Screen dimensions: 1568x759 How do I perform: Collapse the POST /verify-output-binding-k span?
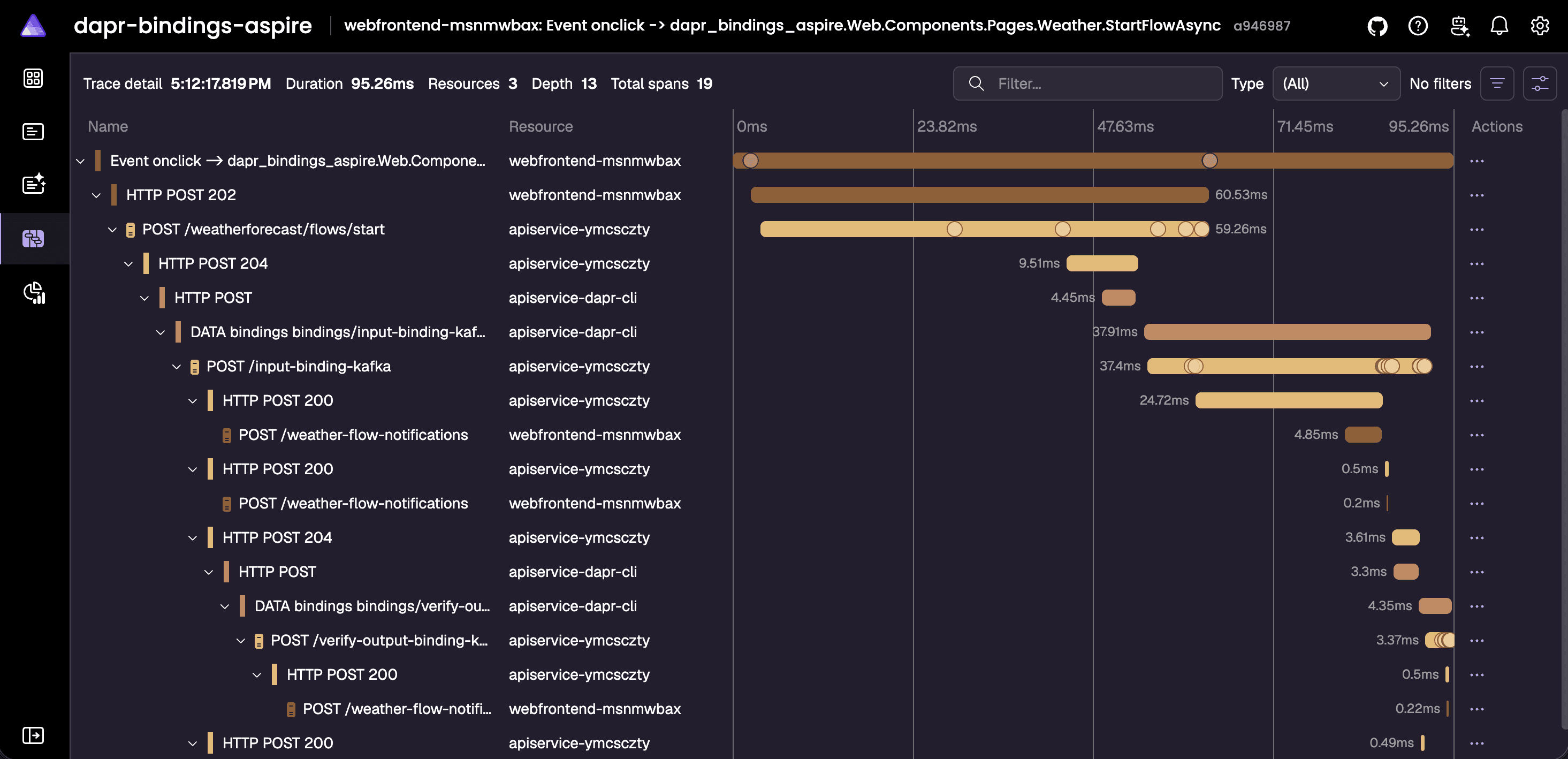240,641
